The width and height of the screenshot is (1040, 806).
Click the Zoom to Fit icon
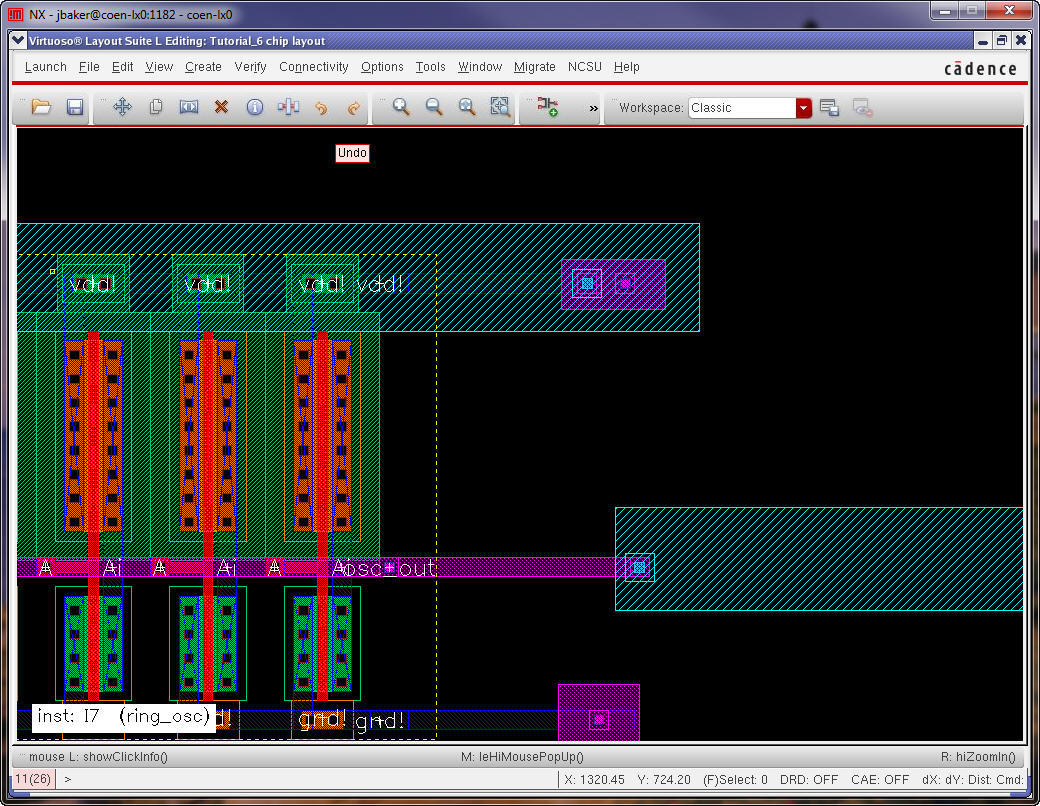[x=467, y=107]
